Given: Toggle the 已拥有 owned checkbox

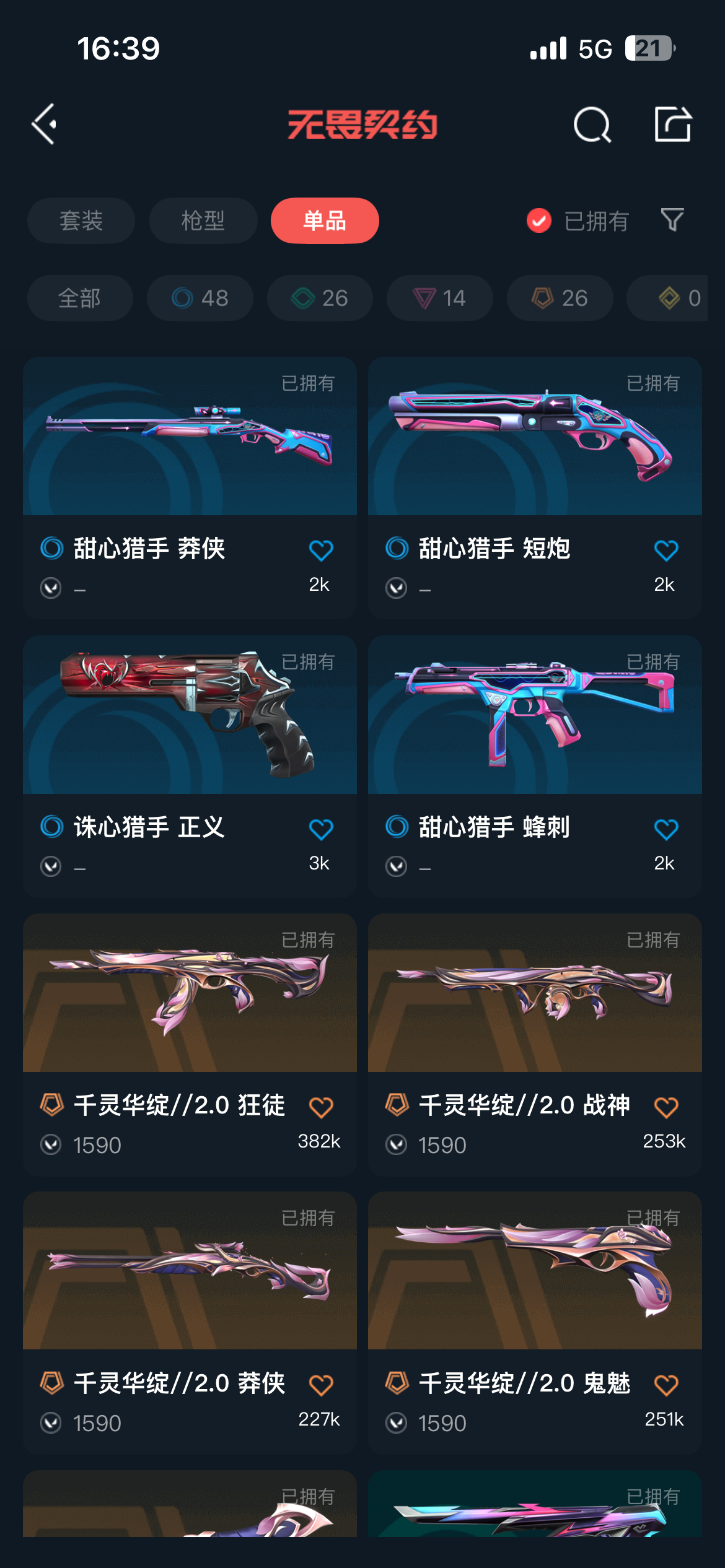Looking at the screenshot, I should click(x=539, y=220).
